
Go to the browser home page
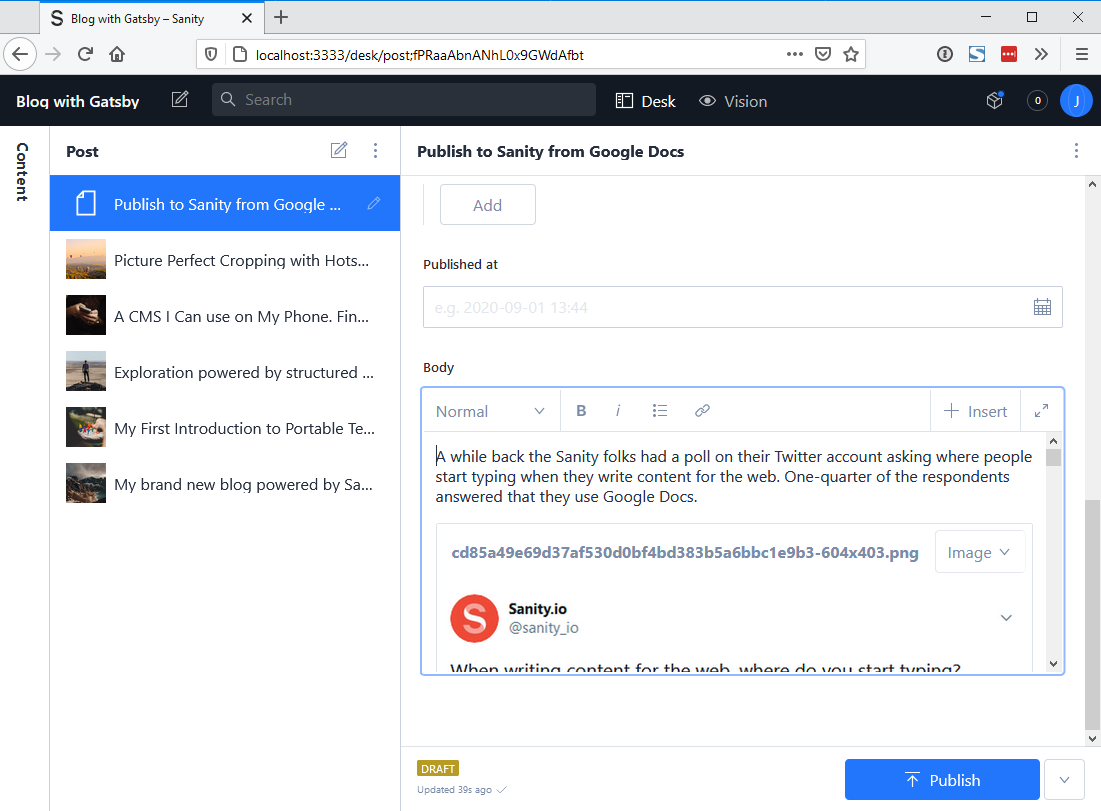117,54
